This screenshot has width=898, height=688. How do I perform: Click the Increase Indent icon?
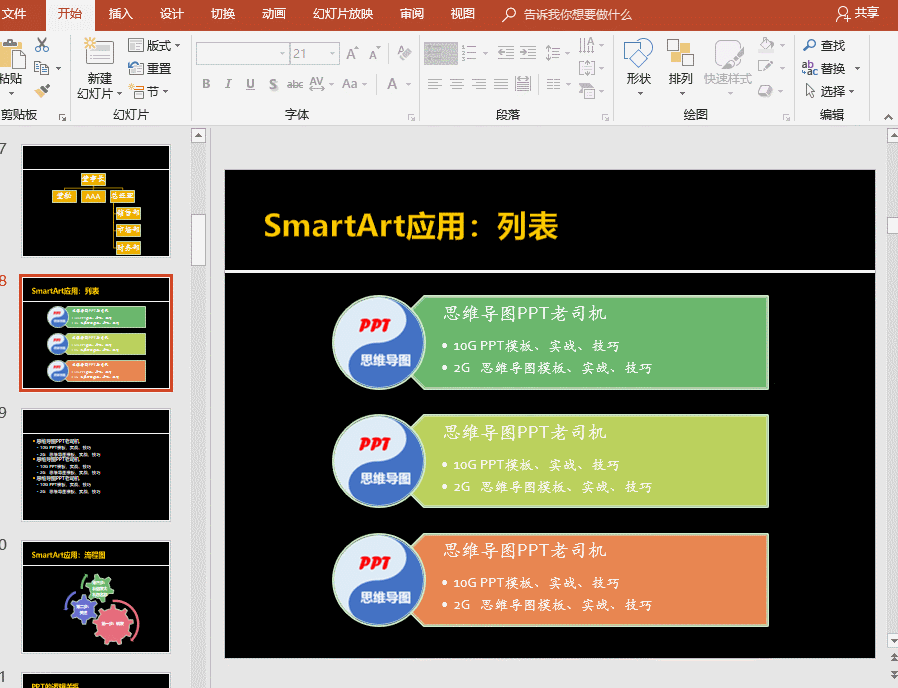point(527,53)
